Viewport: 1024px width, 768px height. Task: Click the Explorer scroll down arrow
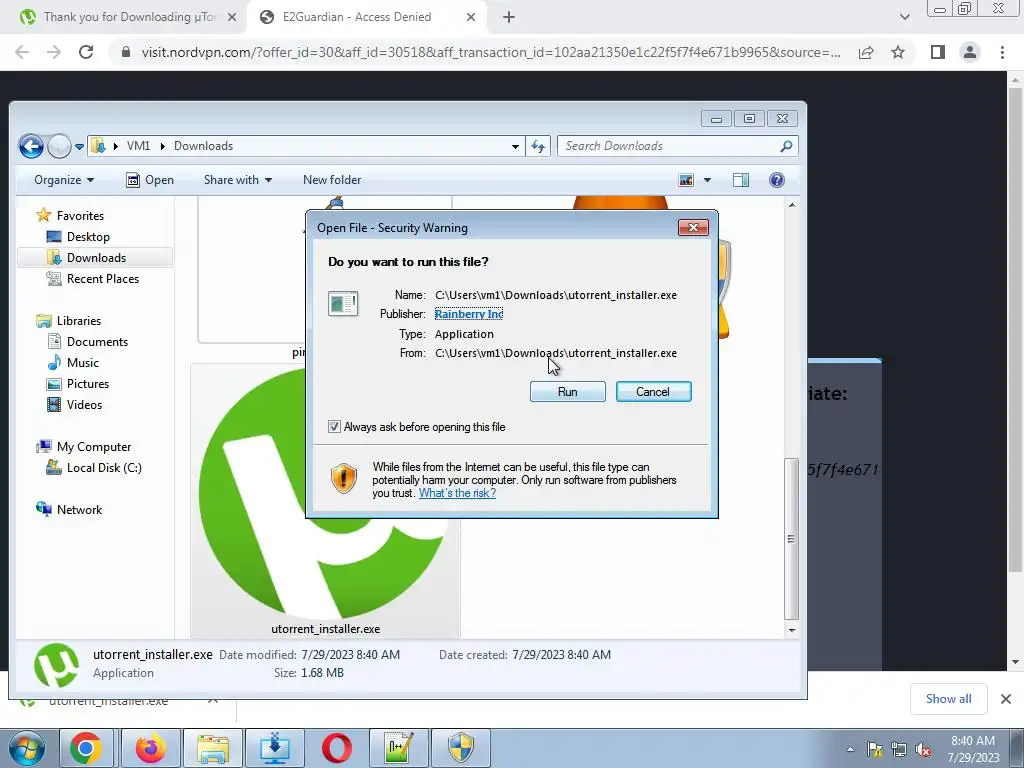coord(792,630)
